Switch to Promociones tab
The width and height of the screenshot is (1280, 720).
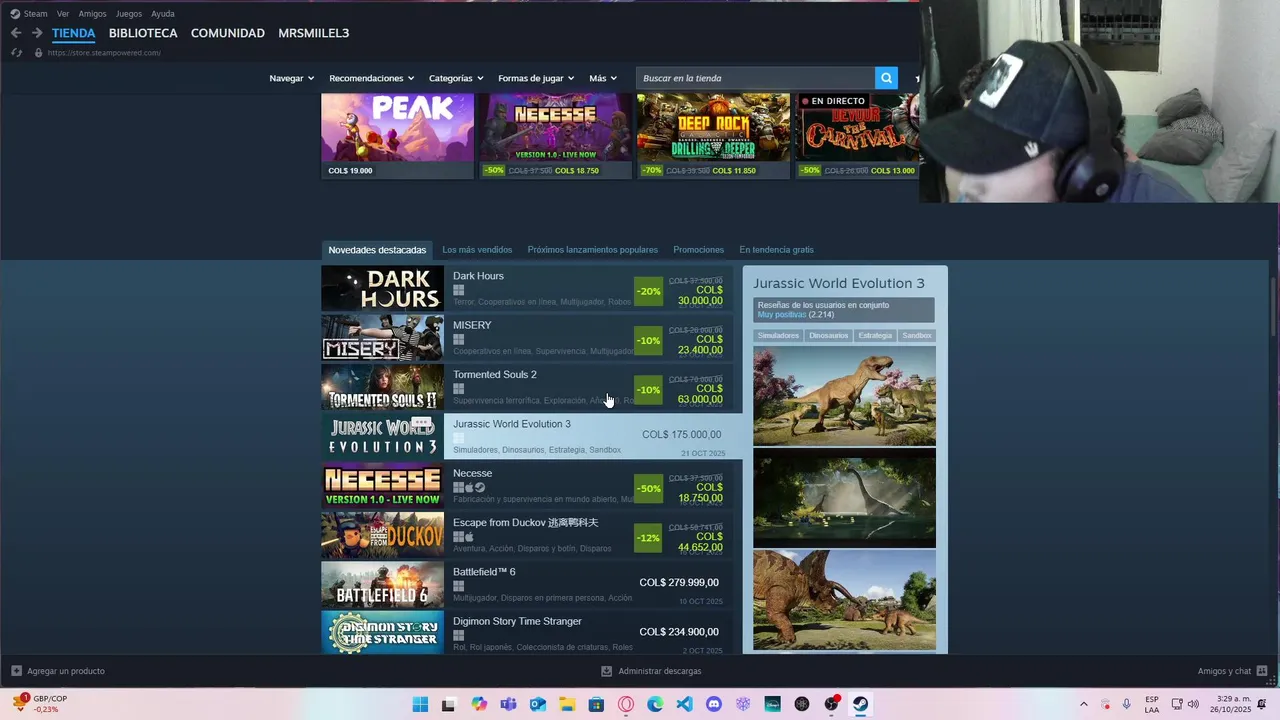pyautogui.click(x=699, y=250)
